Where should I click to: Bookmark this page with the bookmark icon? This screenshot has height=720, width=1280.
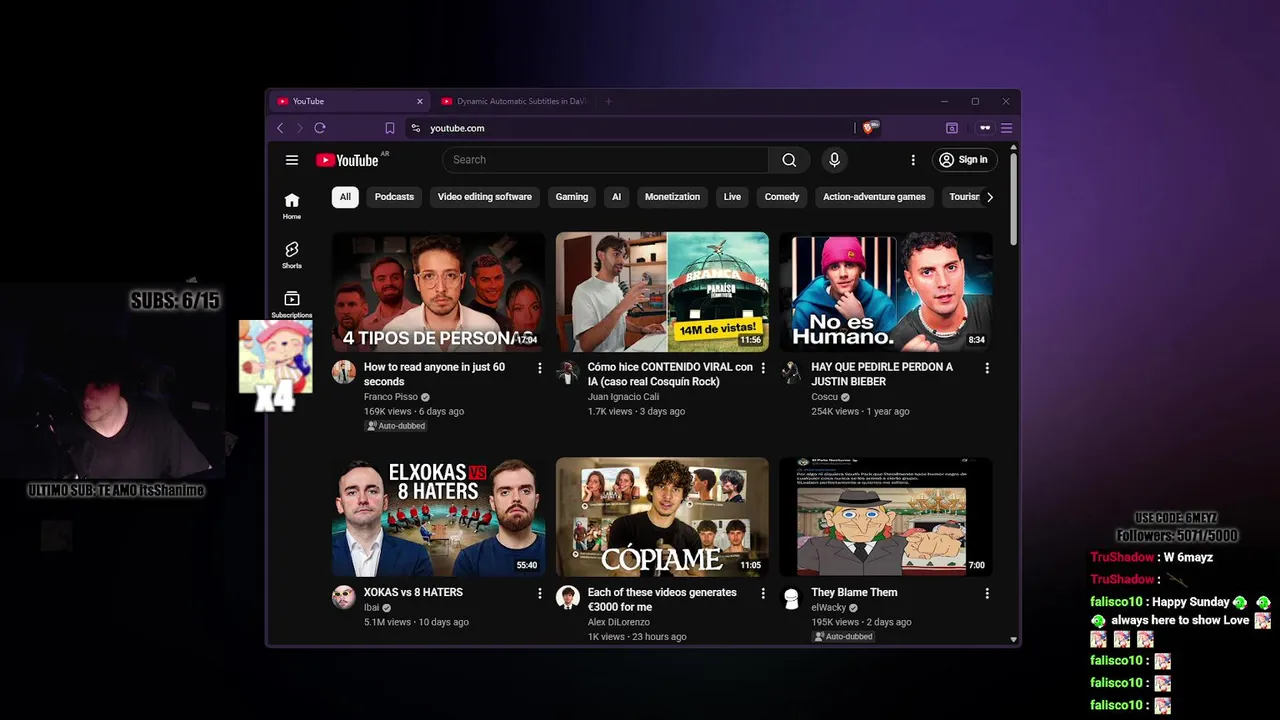click(x=390, y=128)
